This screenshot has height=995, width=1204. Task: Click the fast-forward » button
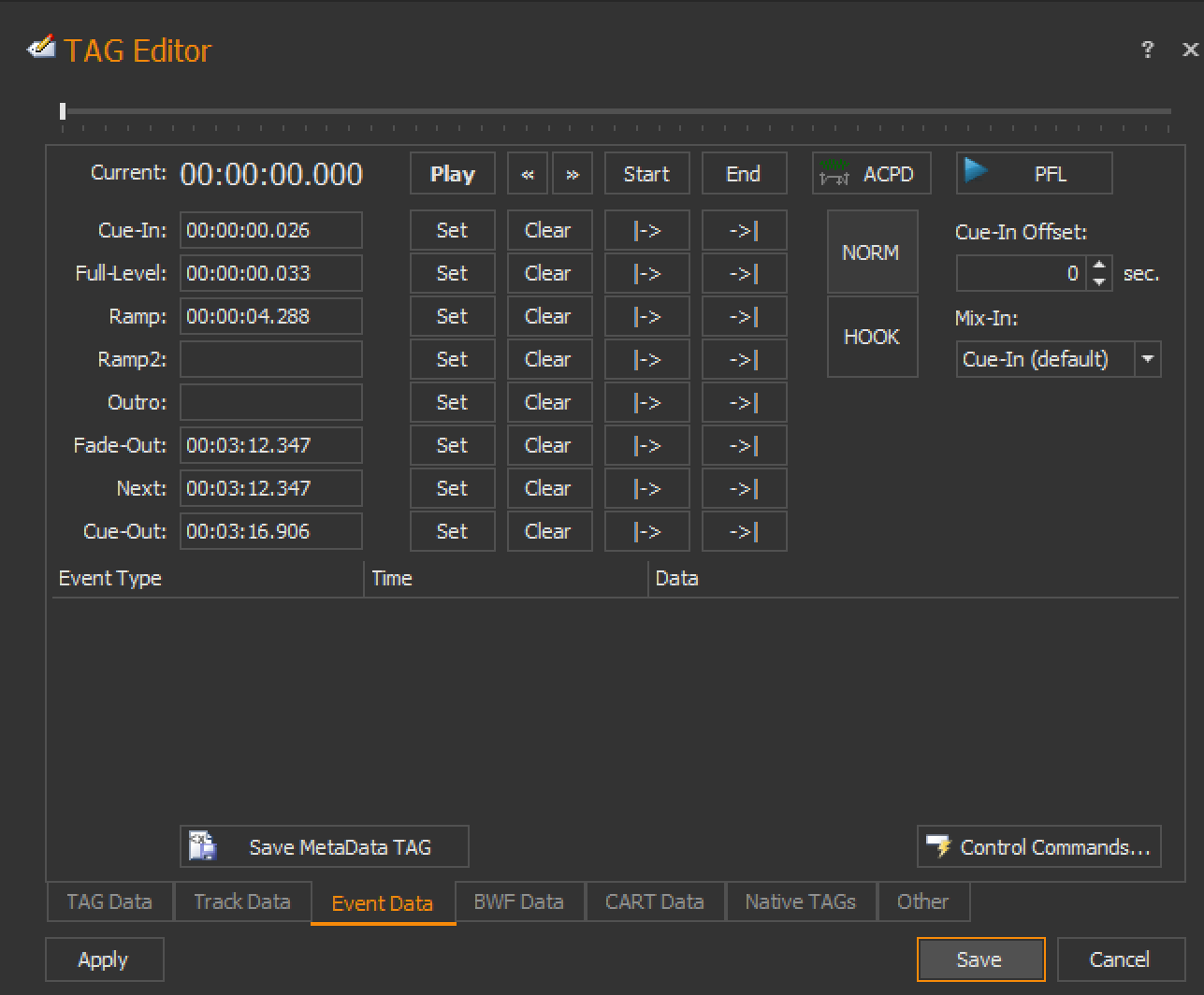point(573,174)
